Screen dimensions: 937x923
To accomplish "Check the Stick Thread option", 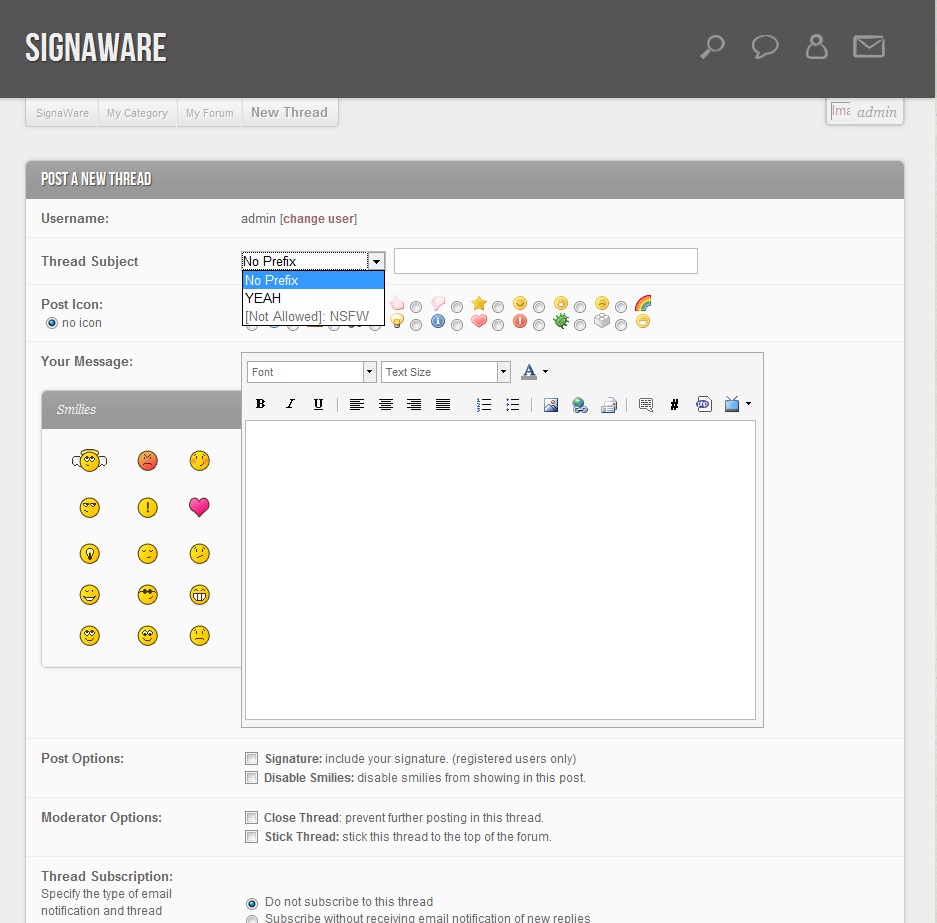I will pyautogui.click(x=252, y=836).
